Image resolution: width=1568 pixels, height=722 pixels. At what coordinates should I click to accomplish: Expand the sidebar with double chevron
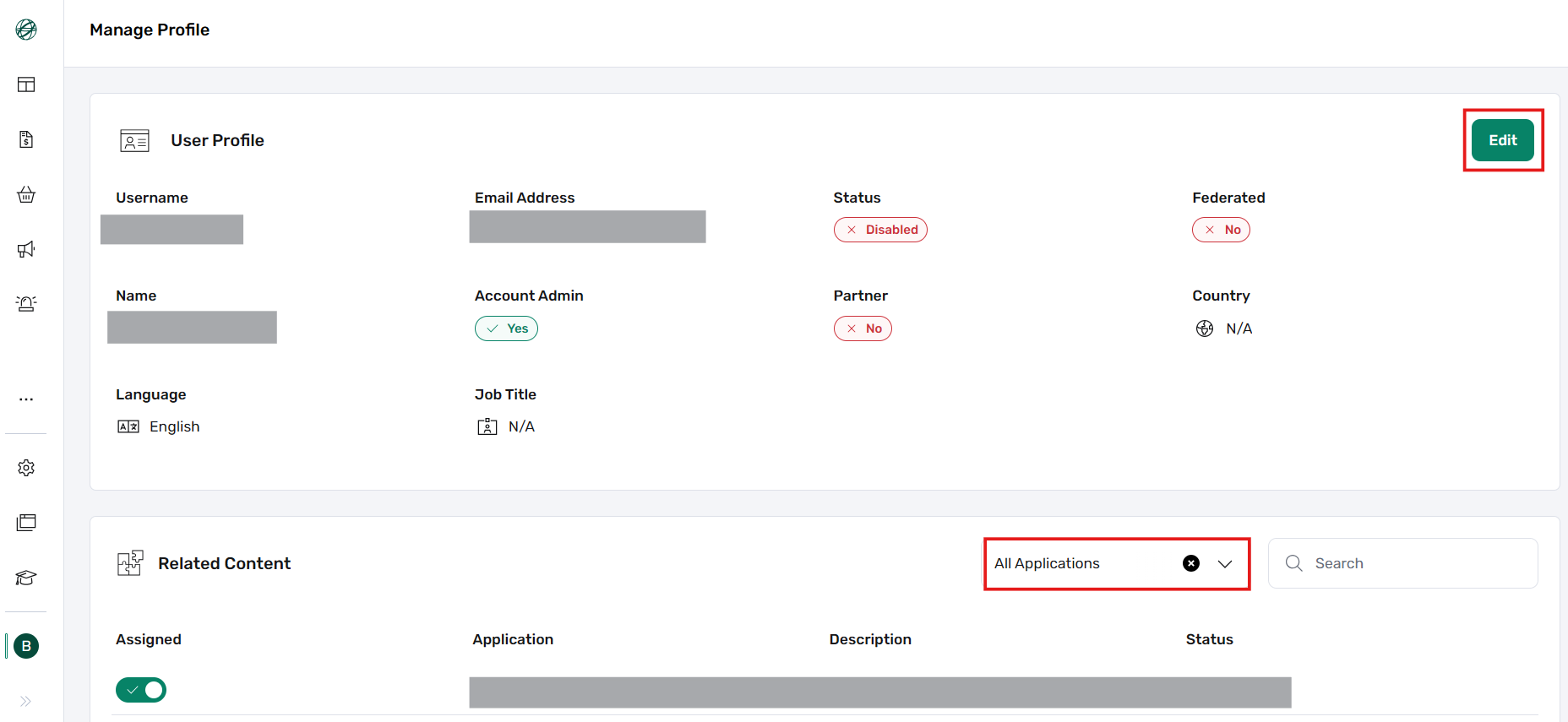26,701
